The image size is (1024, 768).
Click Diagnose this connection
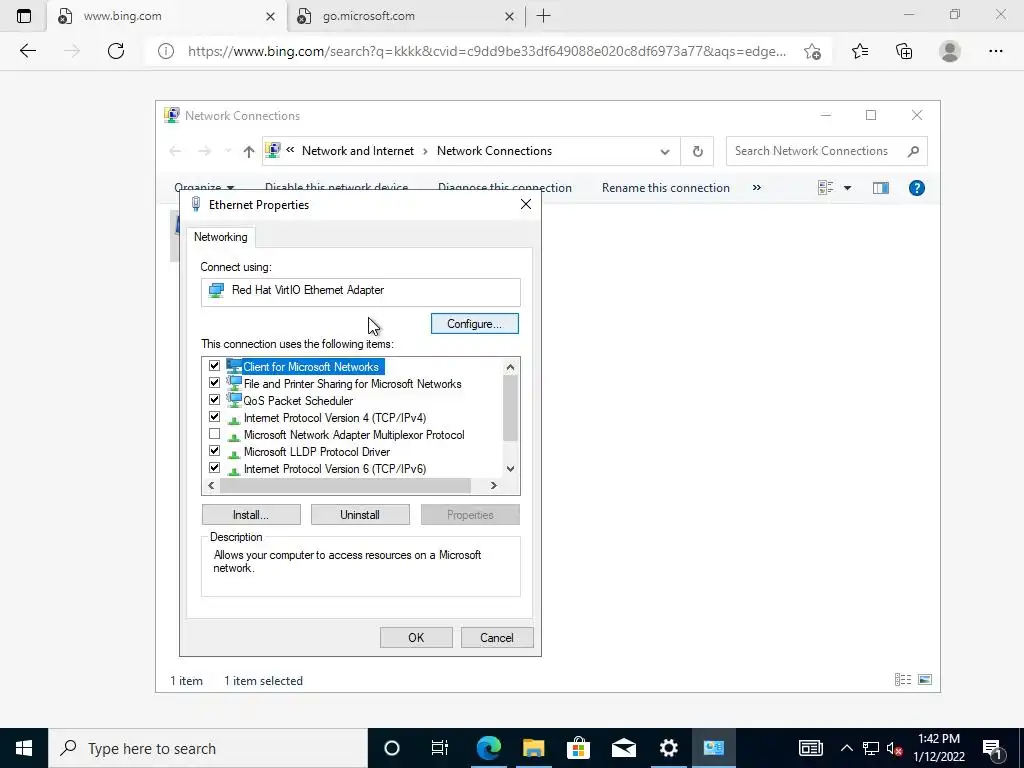504,188
